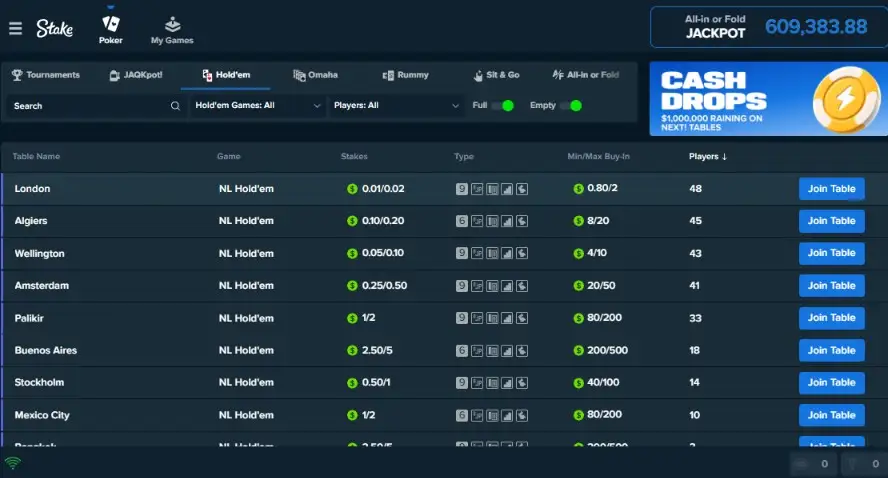Join the Algiers table
Image resolution: width=888 pixels, height=478 pixels.
831,221
